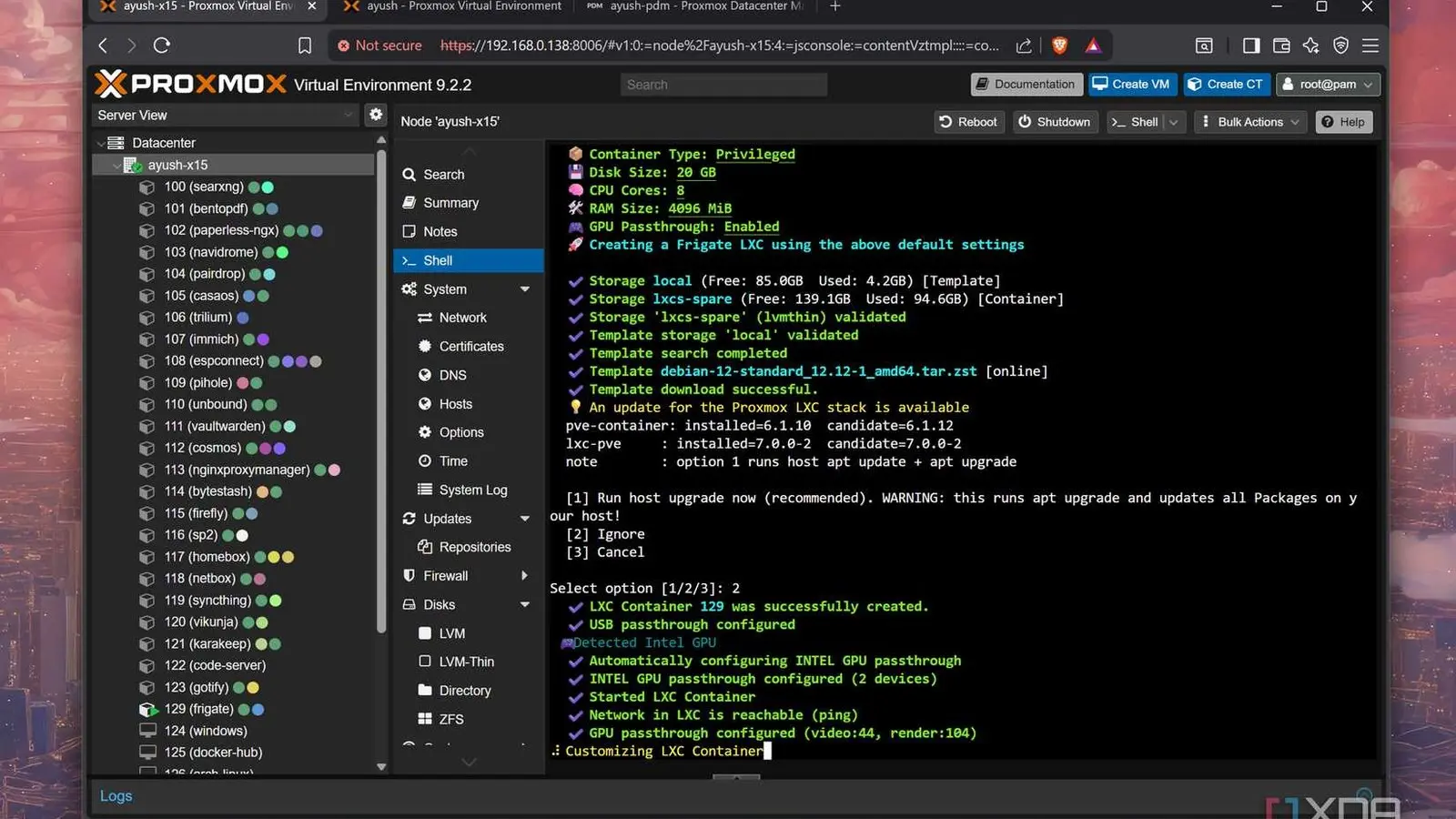Screen dimensions: 1456x819
Task: Open the Documentation button
Action: click(x=1026, y=85)
